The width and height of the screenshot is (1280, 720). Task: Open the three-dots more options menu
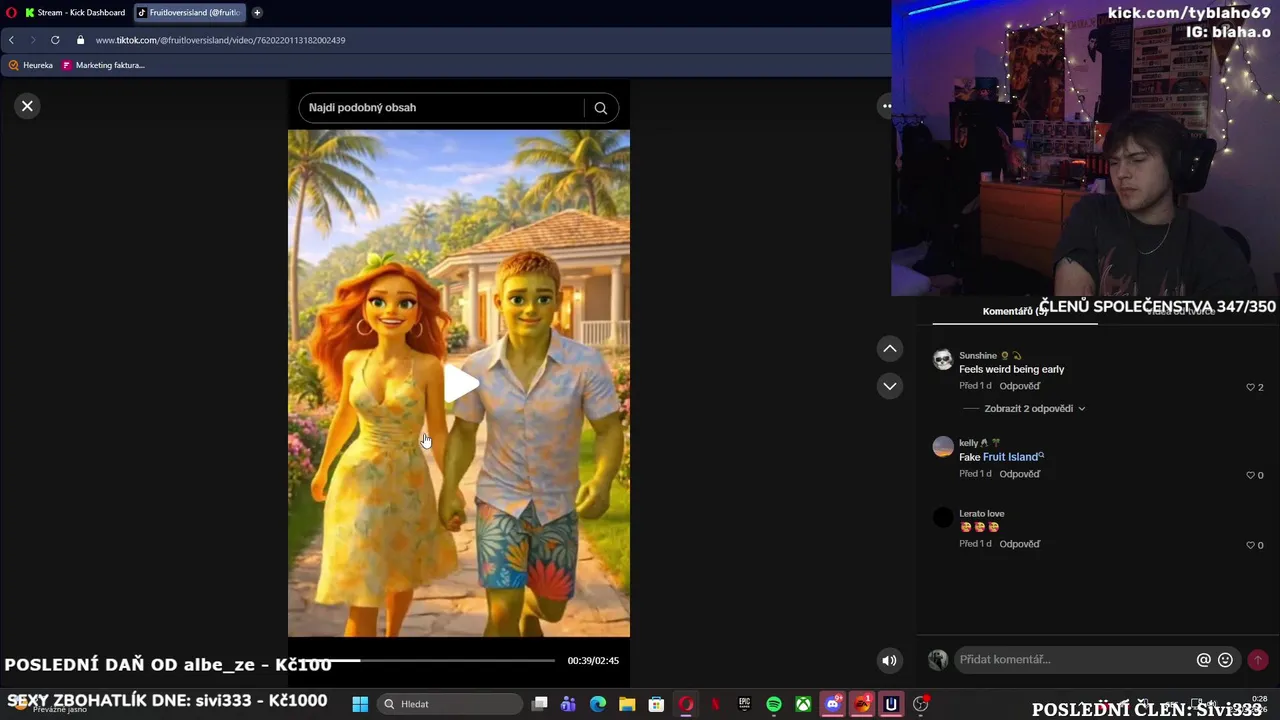click(885, 106)
